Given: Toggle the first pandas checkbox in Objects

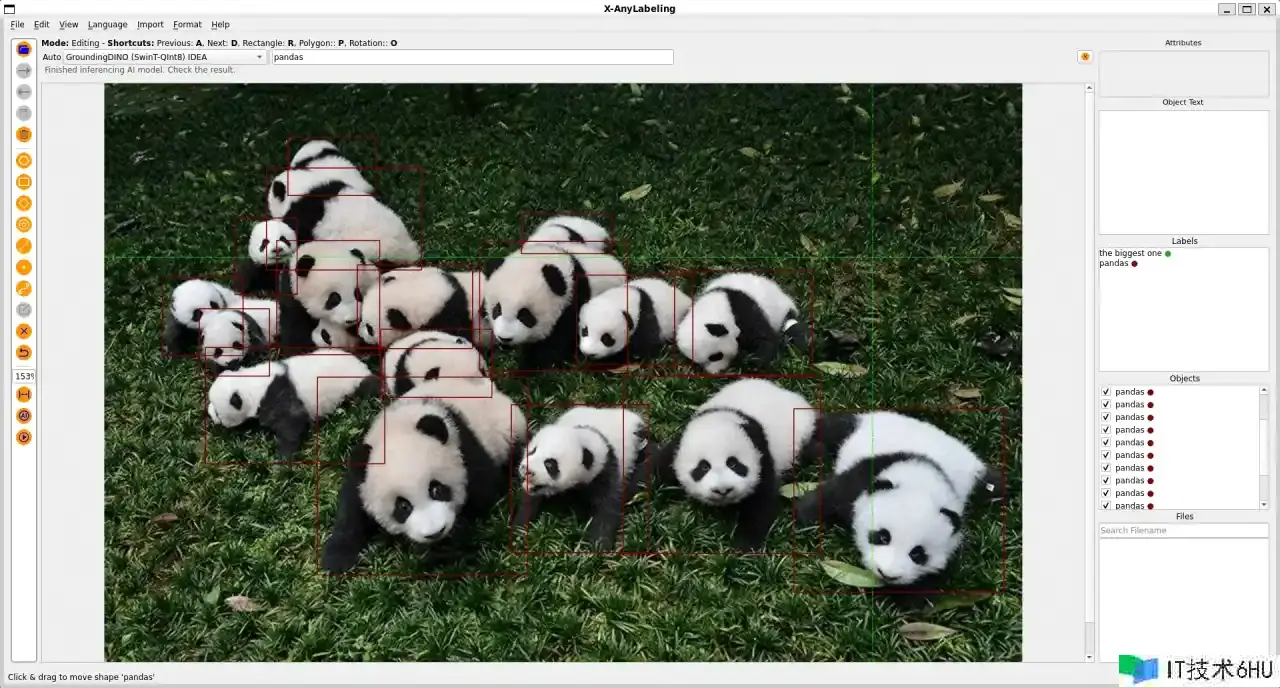Looking at the screenshot, I should click(x=1105, y=392).
